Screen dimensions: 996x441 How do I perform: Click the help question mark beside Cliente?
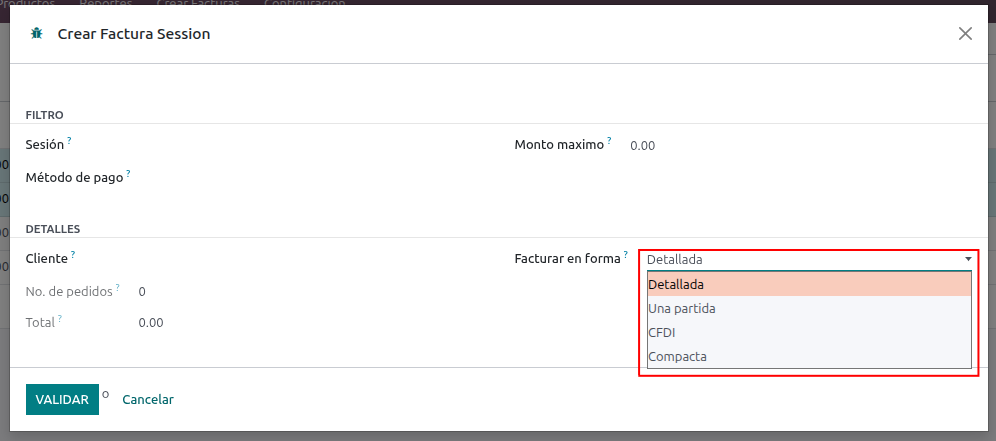point(73,254)
